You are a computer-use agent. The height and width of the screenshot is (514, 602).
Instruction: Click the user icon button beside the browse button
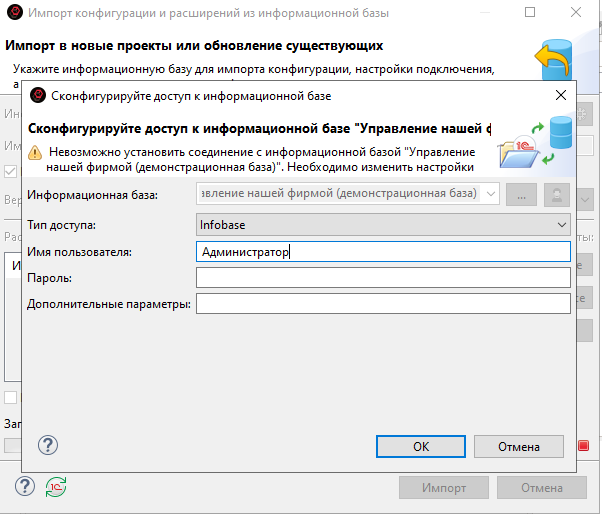pos(554,195)
